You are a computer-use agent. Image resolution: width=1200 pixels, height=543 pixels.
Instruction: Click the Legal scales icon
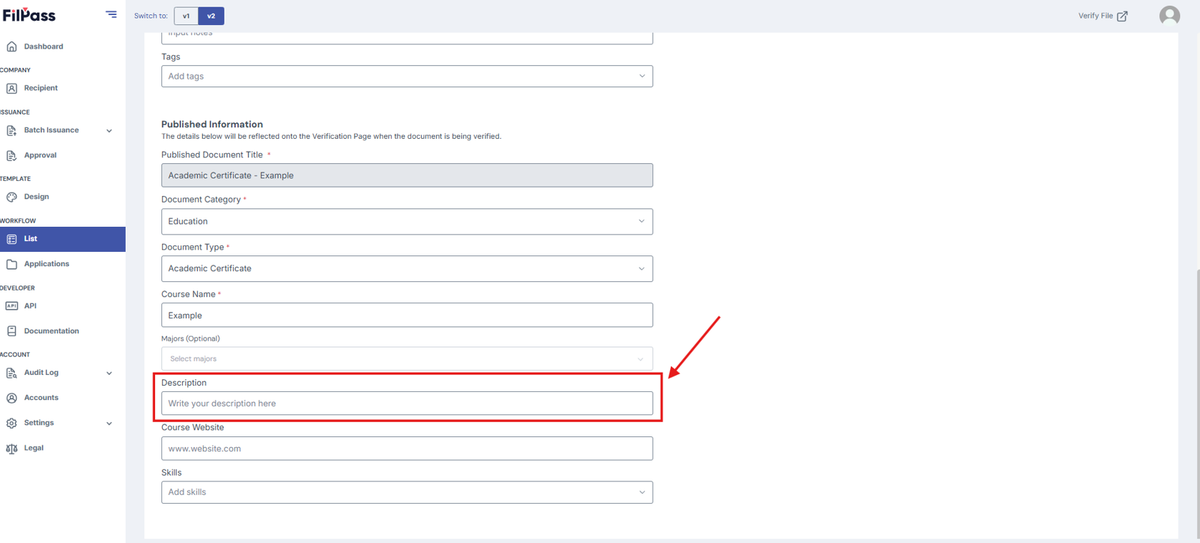point(11,448)
